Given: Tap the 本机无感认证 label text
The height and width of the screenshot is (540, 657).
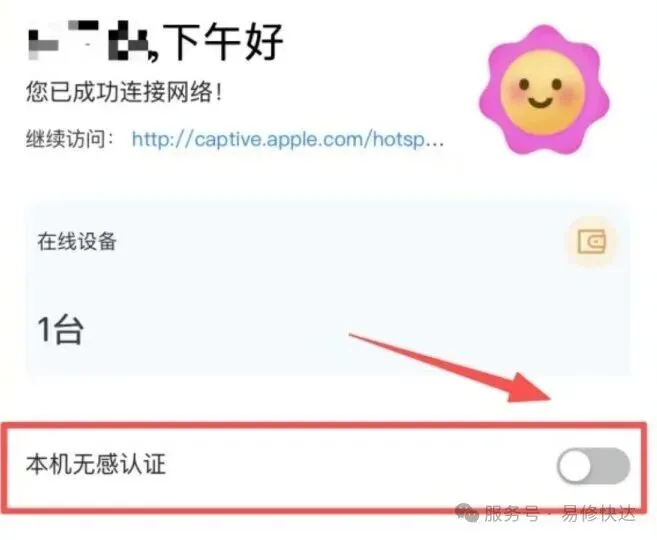Looking at the screenshot, I should 96,465.
